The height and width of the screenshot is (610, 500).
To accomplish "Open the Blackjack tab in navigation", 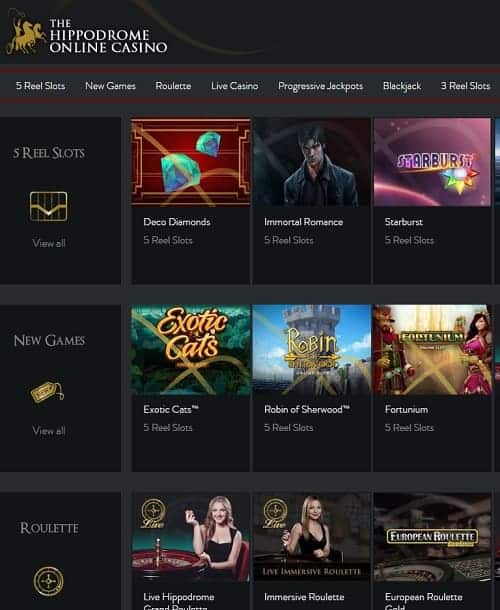I will click(402, 86).
